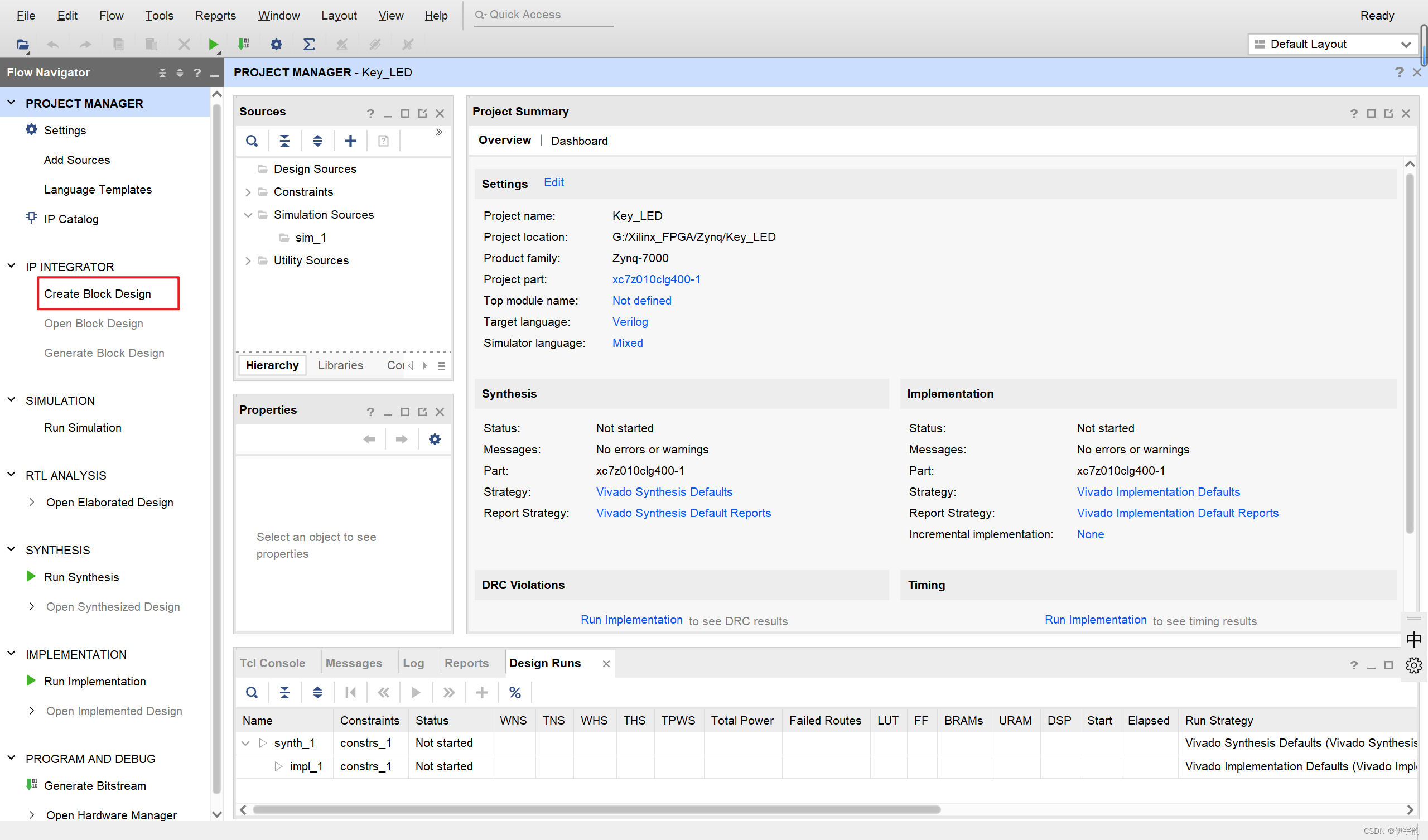Click the Properties previous object arrow
Screen dimensions: 1428x840
point(369,440)
